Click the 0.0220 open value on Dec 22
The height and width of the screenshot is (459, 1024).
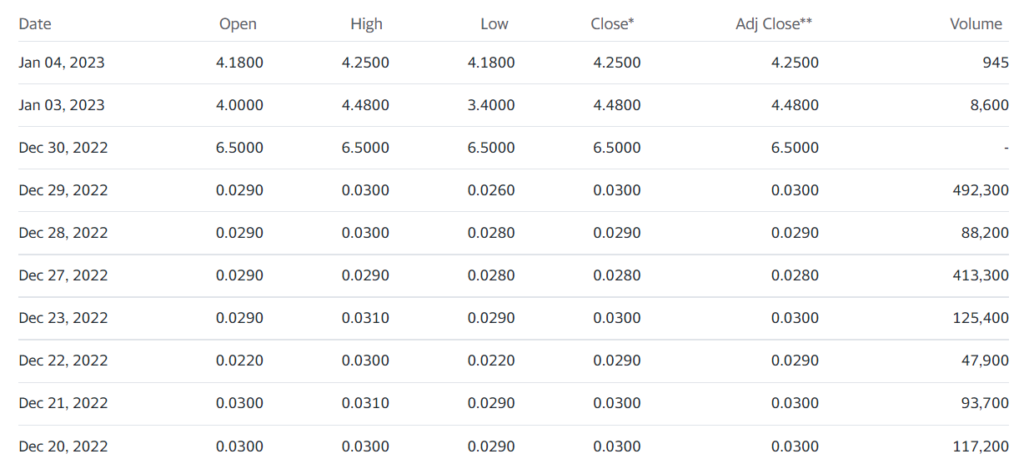tap(240, 360)
